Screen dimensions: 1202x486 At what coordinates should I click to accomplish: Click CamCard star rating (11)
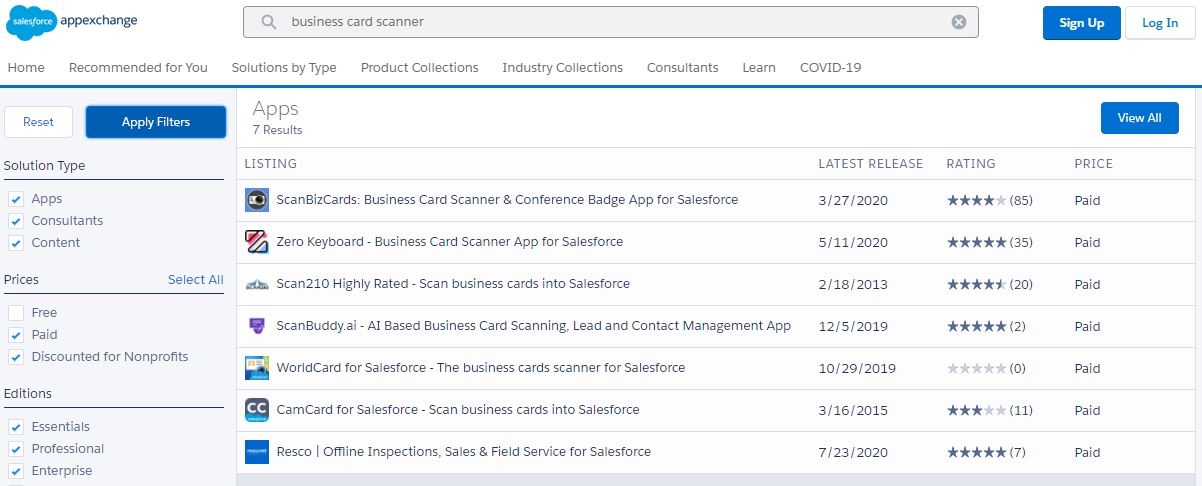989,410
